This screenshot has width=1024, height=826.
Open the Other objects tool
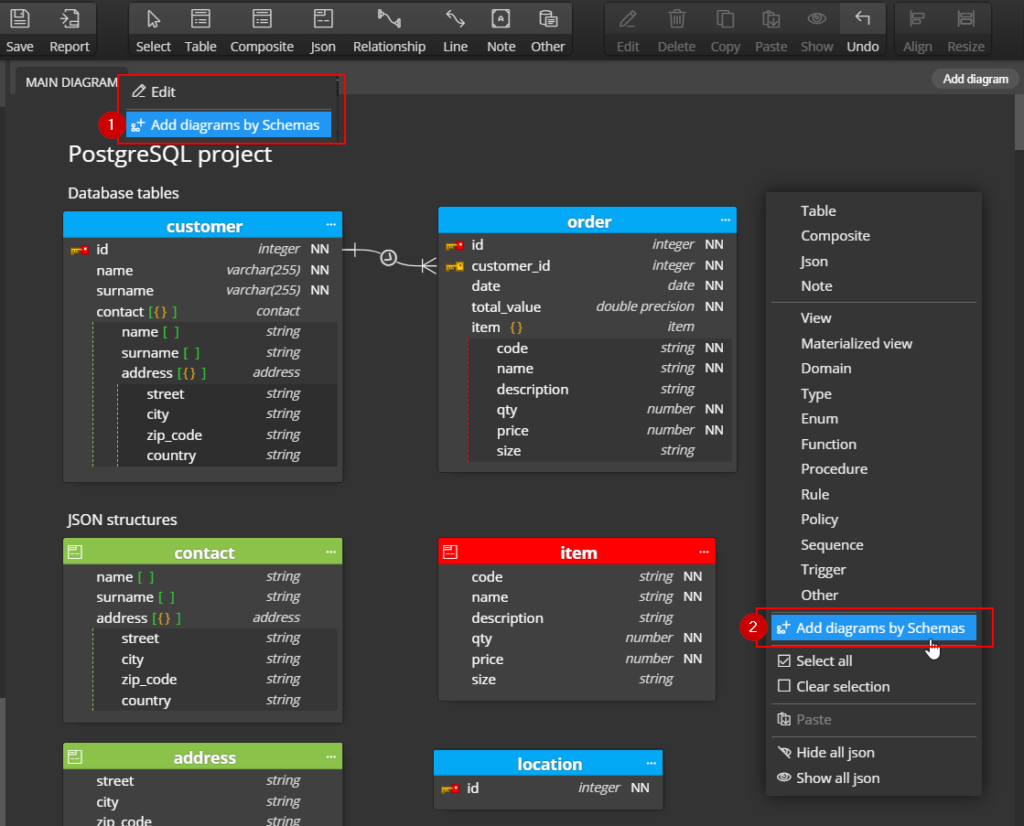coord(547,30)
